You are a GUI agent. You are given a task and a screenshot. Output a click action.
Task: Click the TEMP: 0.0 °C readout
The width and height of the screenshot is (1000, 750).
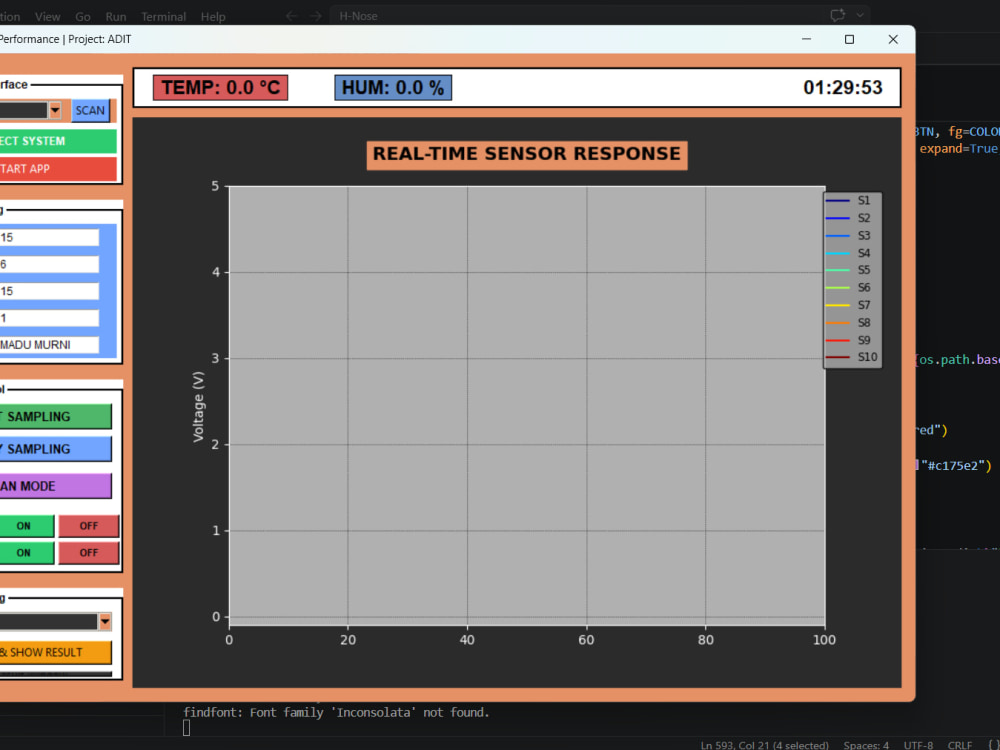pyautogui.click(x=220, y=87)
